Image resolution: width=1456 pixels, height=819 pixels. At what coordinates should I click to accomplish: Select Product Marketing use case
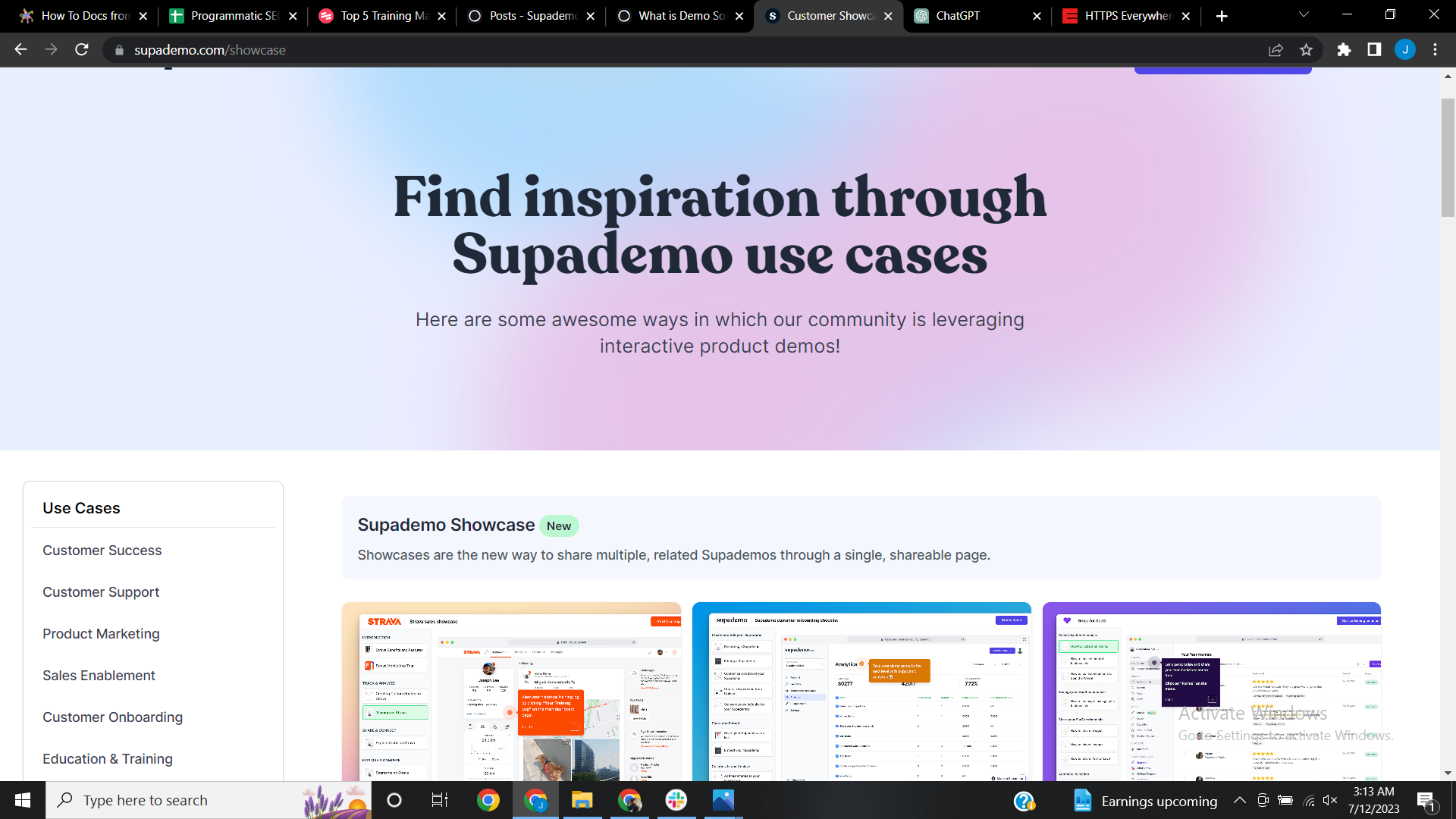point(101,634)
